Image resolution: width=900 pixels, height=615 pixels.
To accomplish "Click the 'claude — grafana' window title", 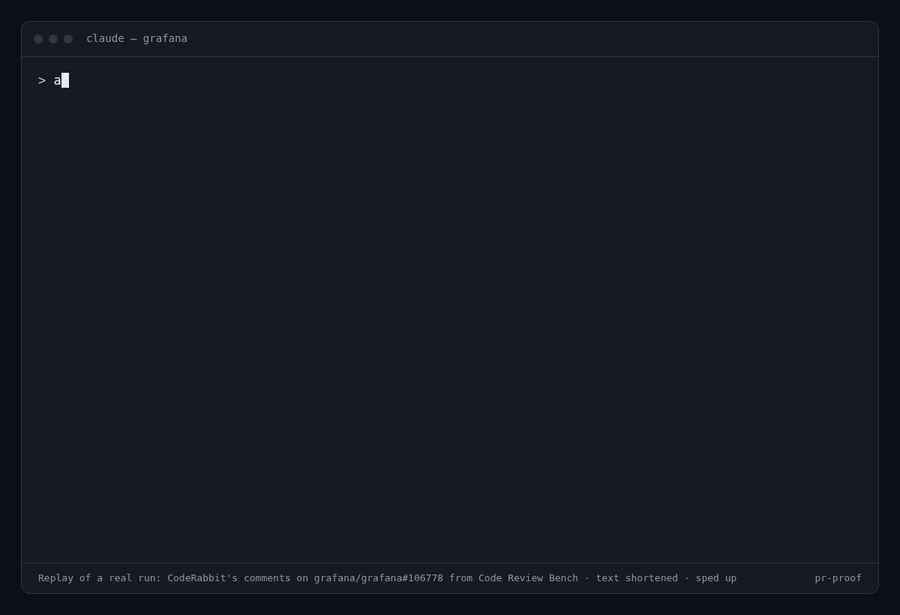I will point(137,38).
